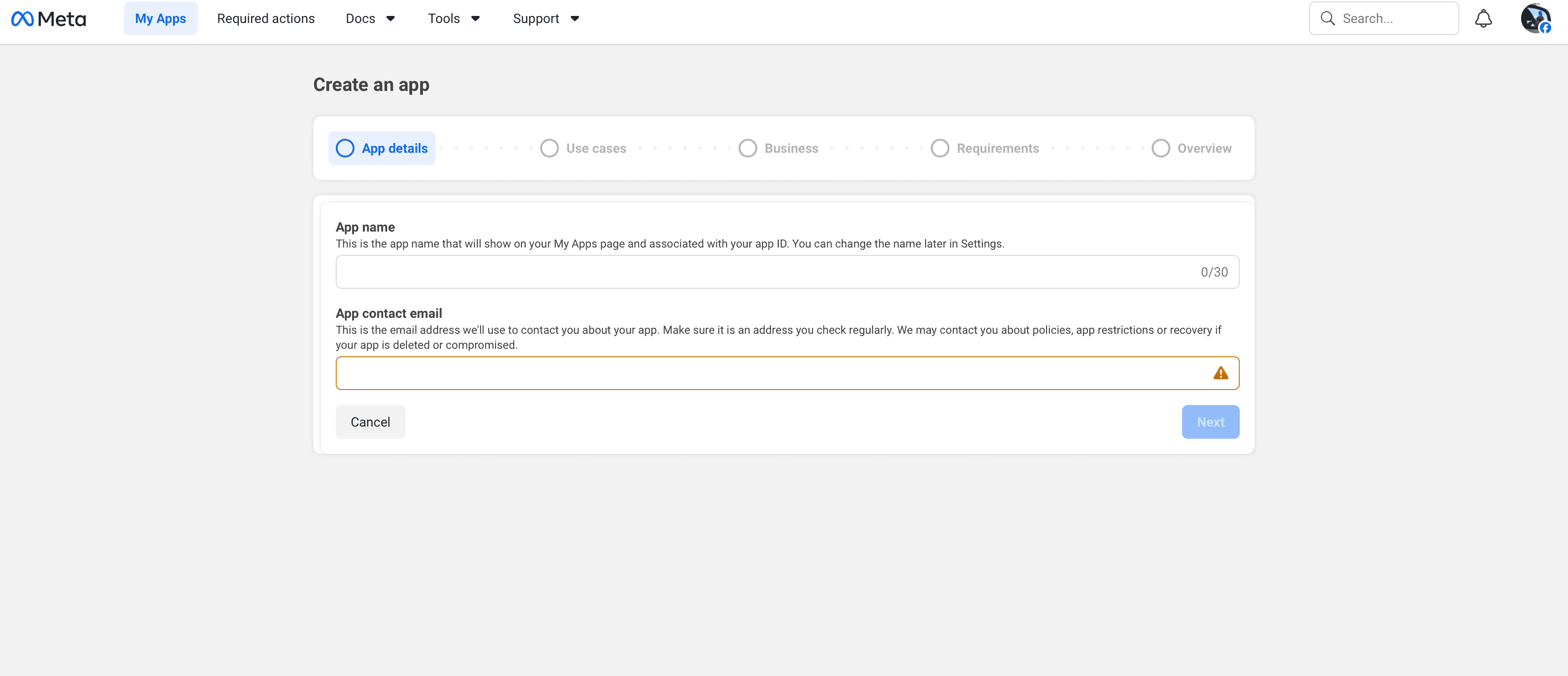Switch to the My Apps tab
1568x676 pixels.
click(x=160, y=18)
